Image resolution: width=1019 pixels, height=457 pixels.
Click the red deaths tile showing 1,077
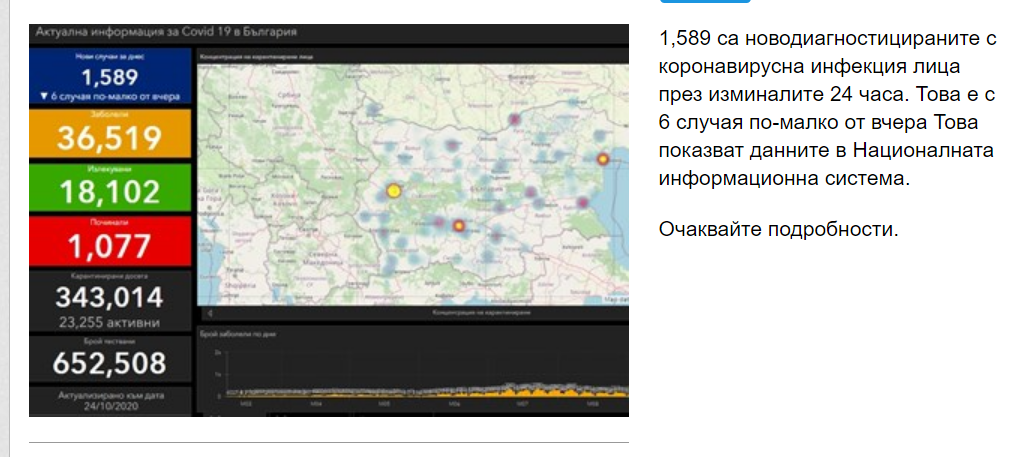click(x=110, y=241)
